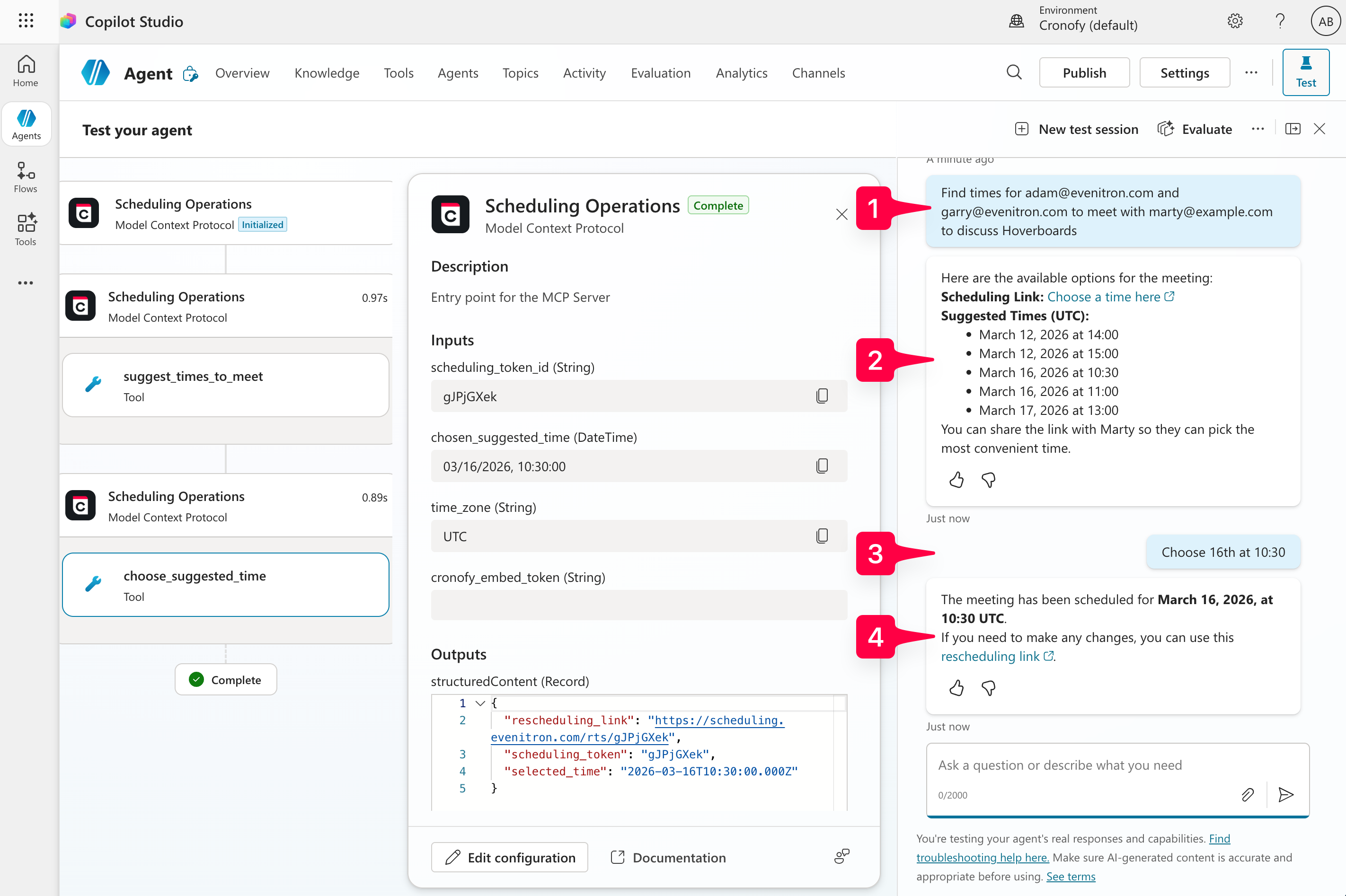Send the chat message with arrow icon
The width and height of the screenshot is (1346, 896).
[x=1286, y=794]
